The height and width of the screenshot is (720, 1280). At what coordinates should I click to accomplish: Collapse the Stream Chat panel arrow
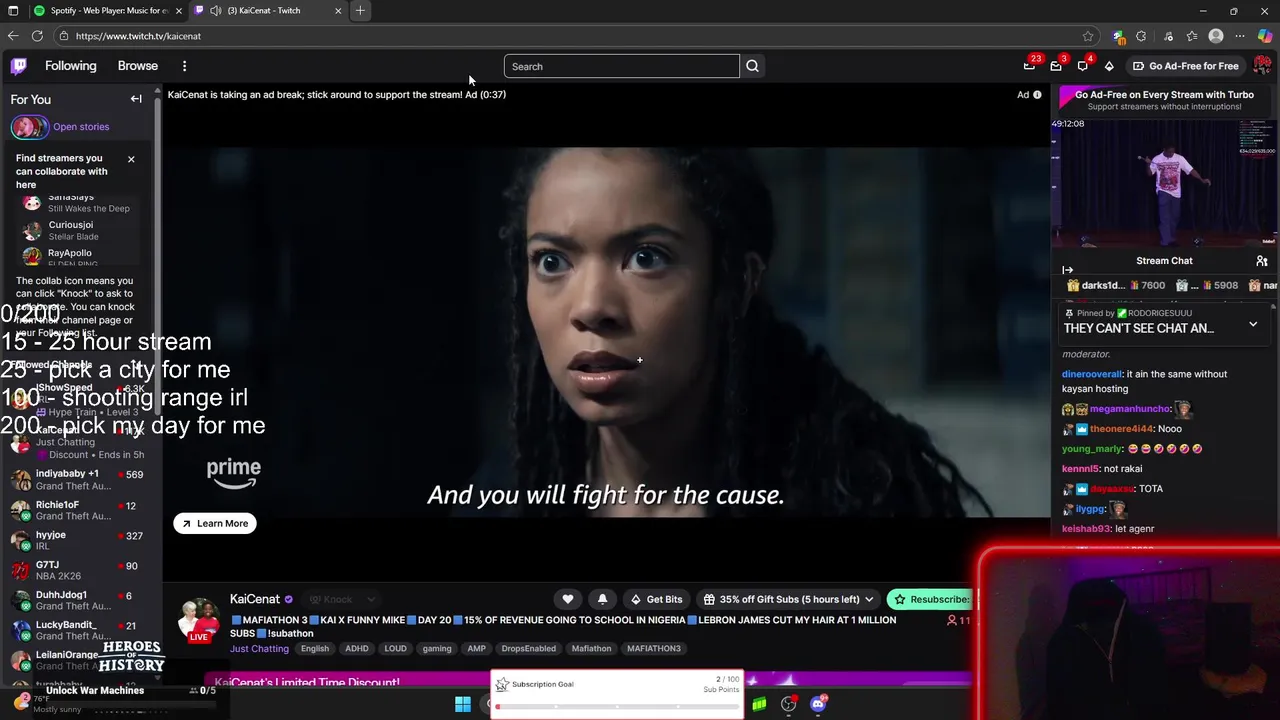point(1067,270)
